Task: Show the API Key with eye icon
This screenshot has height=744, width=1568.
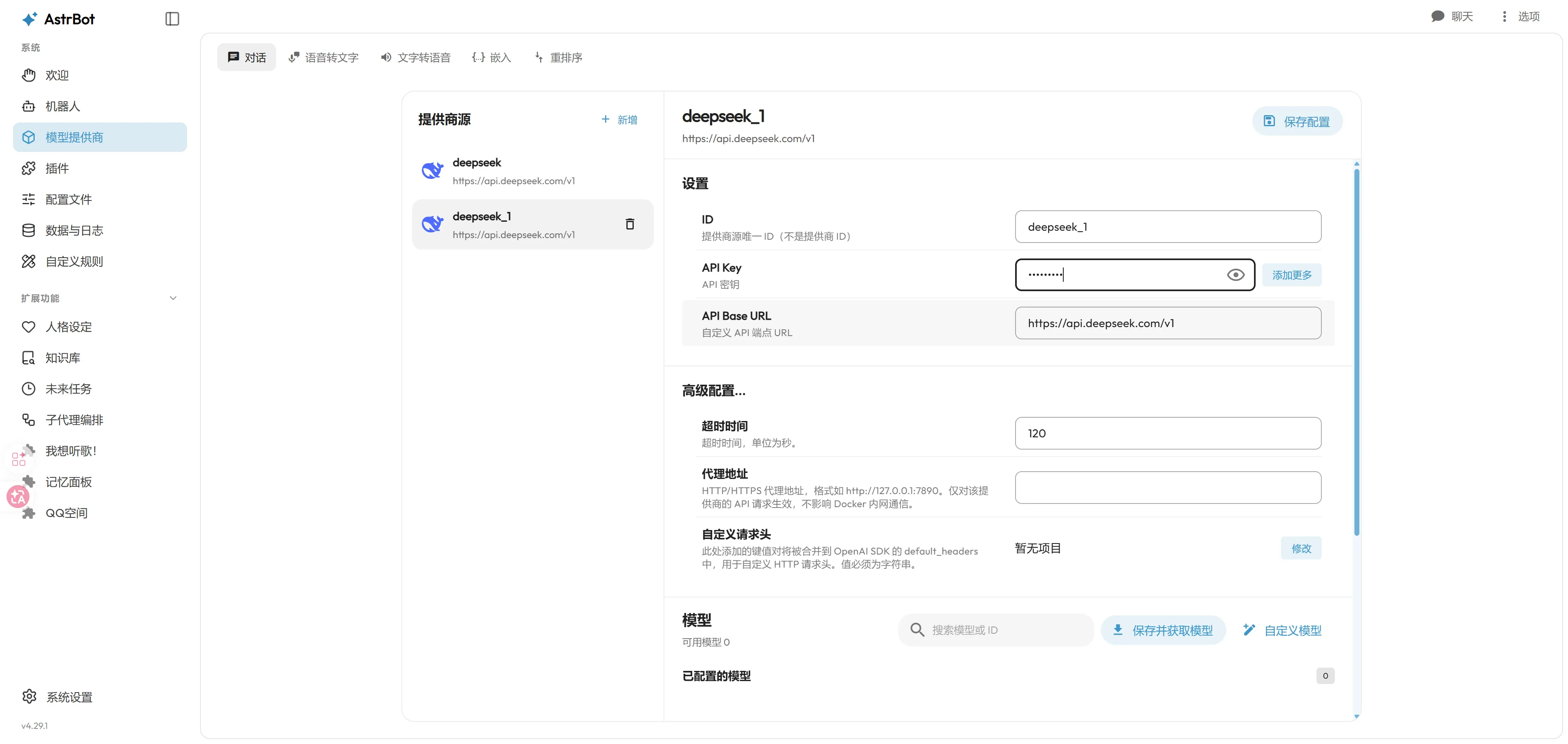Action: [1236, 275]
